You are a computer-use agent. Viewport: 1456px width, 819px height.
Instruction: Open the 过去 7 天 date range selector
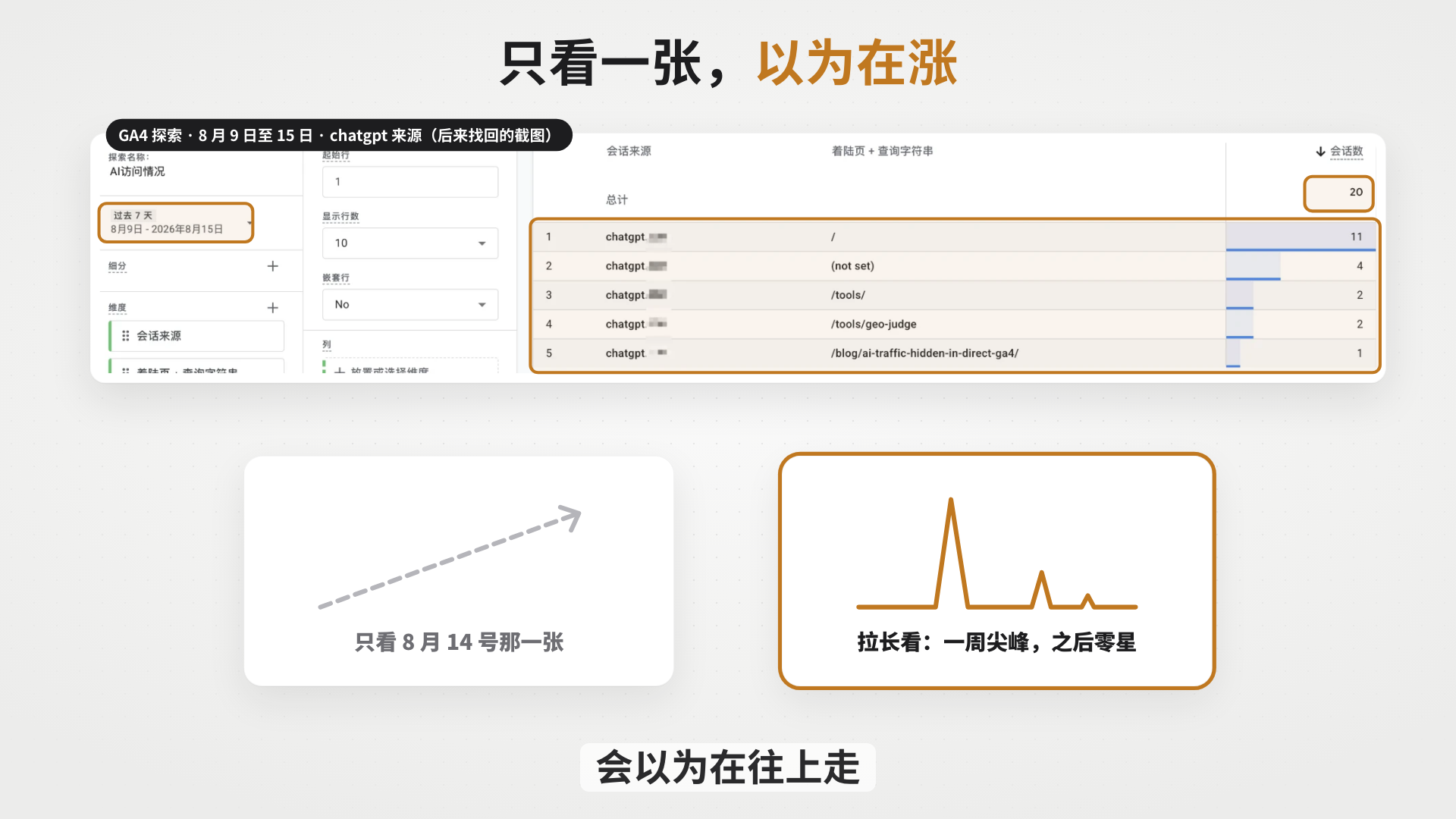[x=176, y=222]
